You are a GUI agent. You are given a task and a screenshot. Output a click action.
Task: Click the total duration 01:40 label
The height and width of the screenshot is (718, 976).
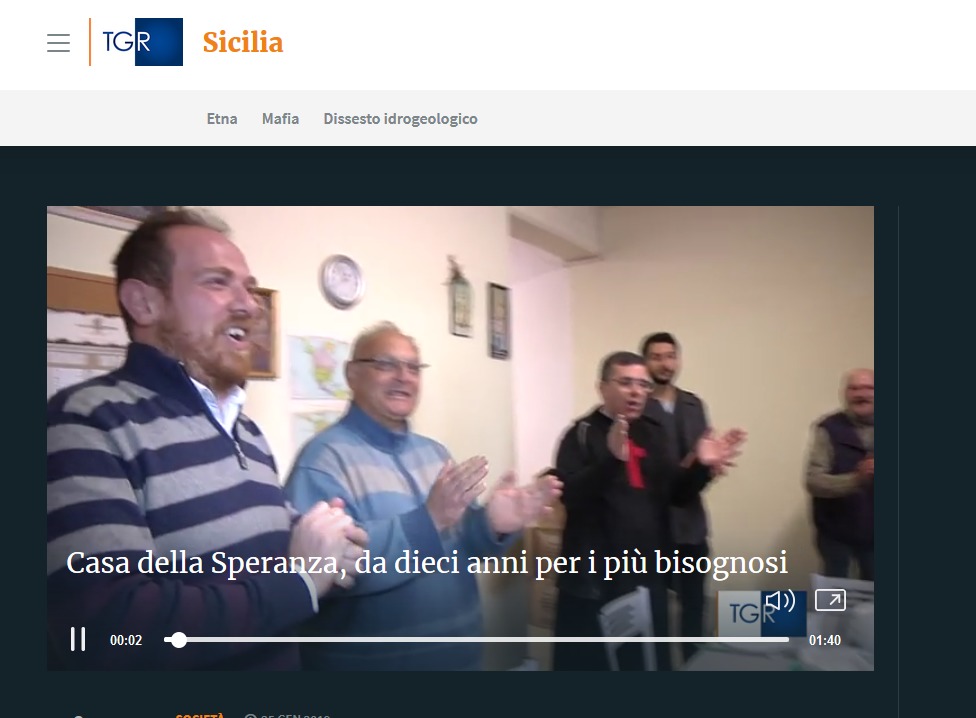tap(825, 640)
